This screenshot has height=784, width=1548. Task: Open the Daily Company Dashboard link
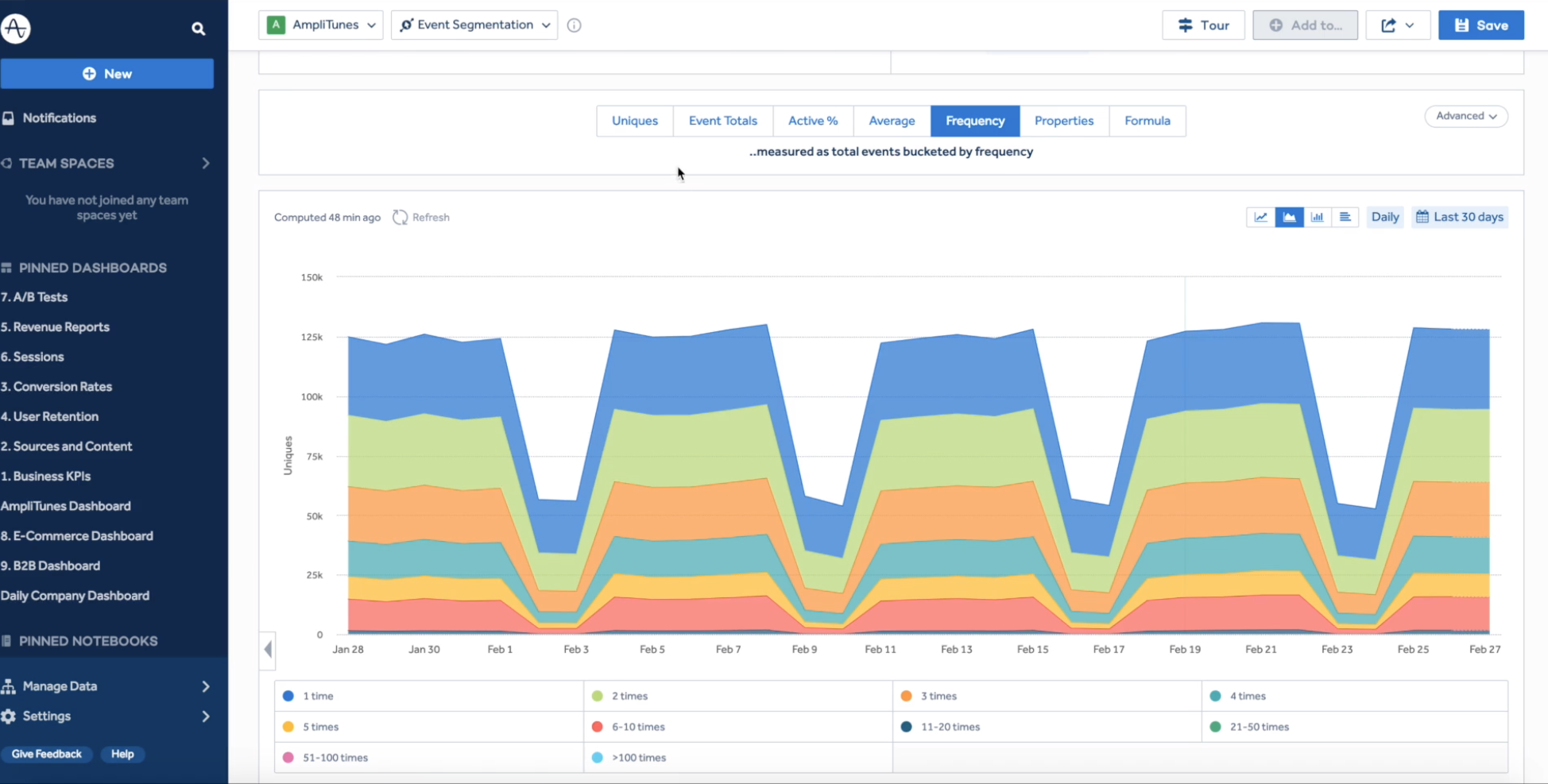pos(75,596)
